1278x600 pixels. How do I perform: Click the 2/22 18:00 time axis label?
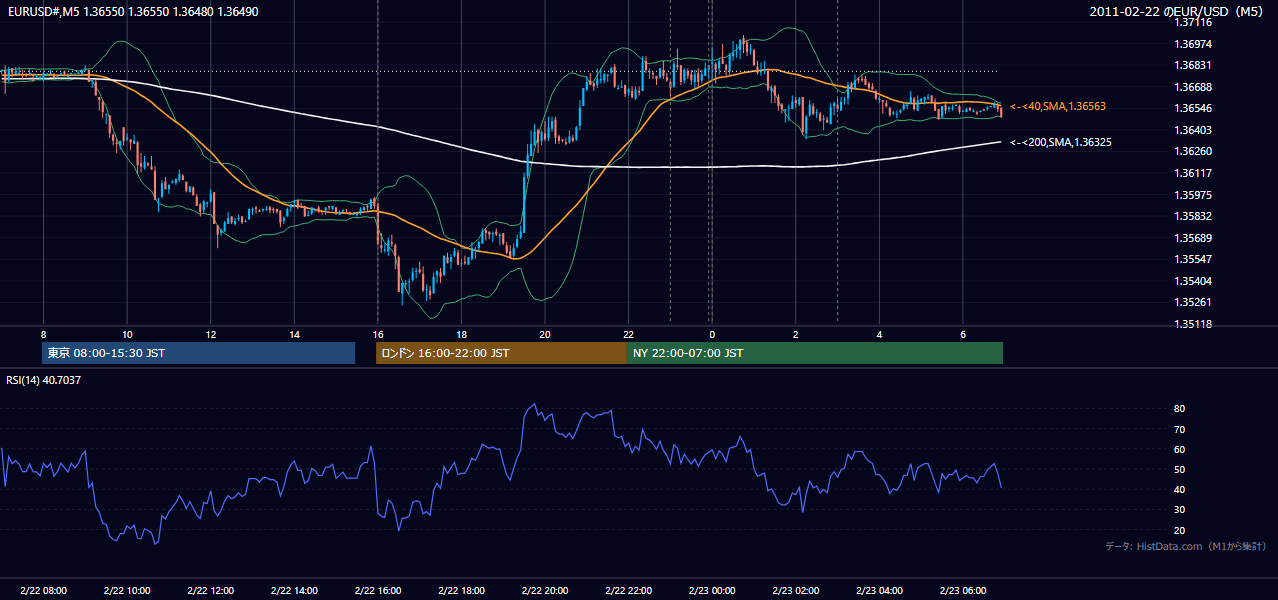point(462,591)
